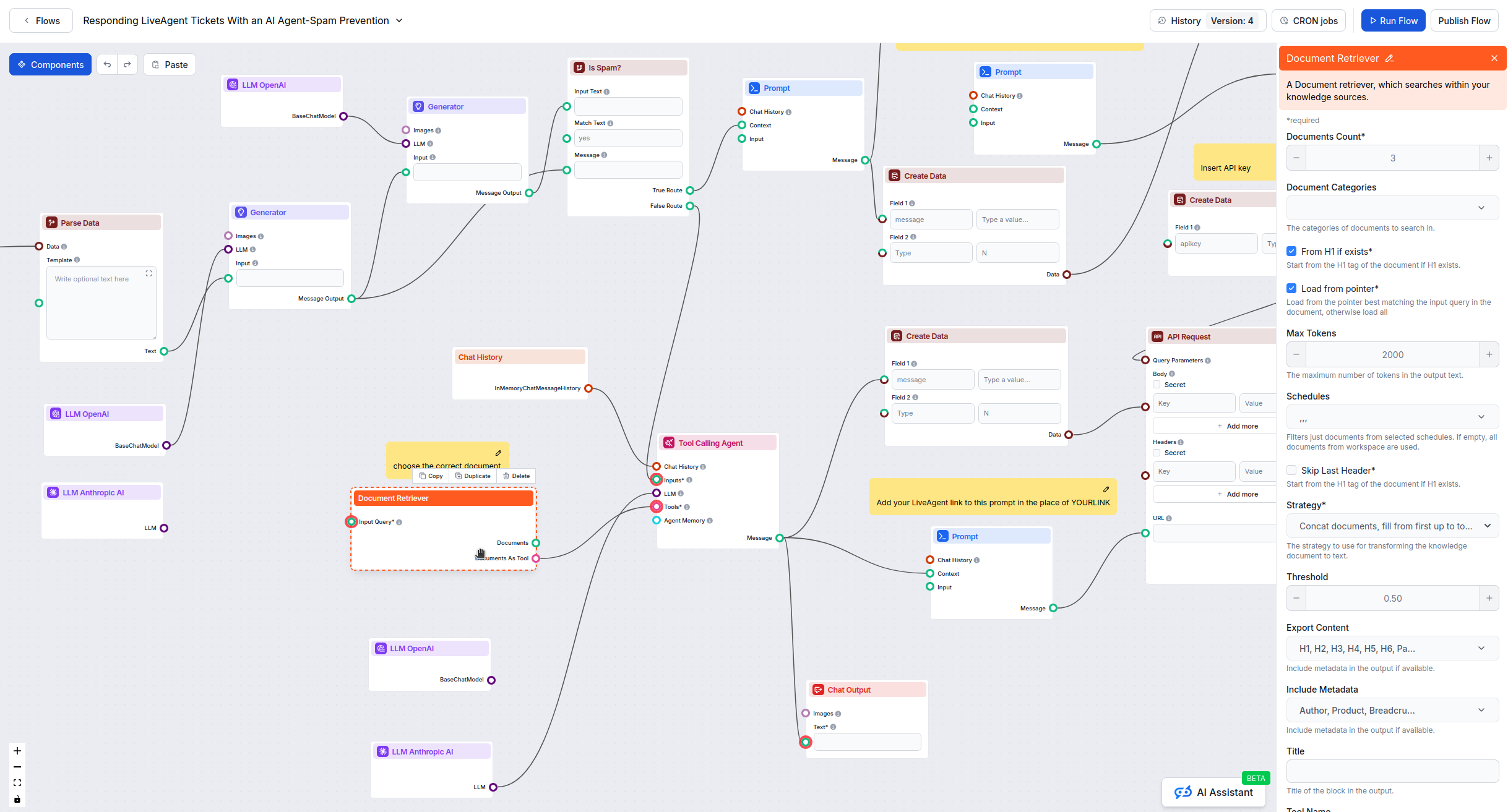
Task: Click the fit view icon
Action: tap(17, 783)
